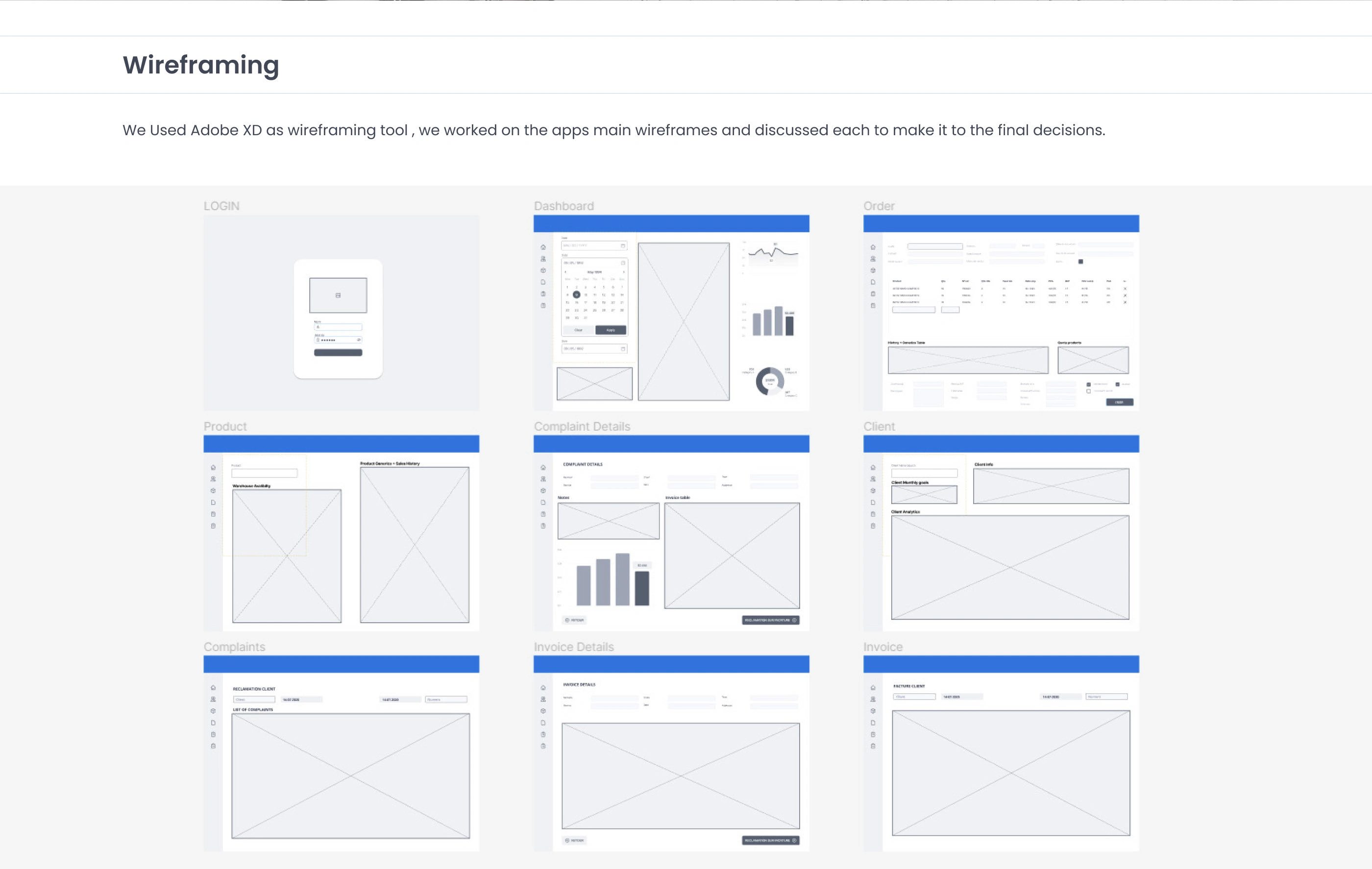Click Clear button in Dashboard calendar
Image resolution: width=1372 pixels, height=869 pixels.
point(578,330)
